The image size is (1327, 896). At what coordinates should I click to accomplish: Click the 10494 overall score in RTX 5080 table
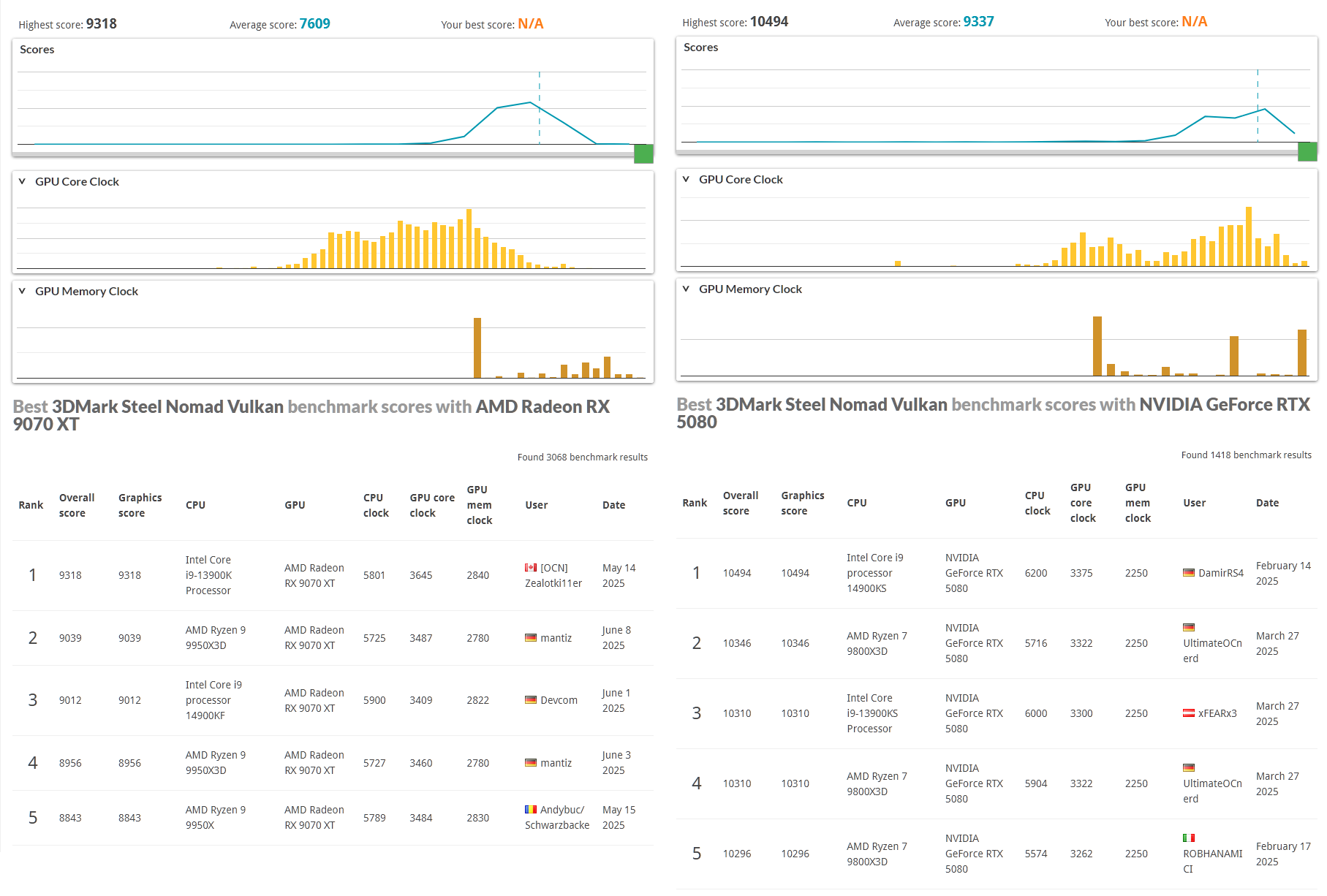pos(737,573)
